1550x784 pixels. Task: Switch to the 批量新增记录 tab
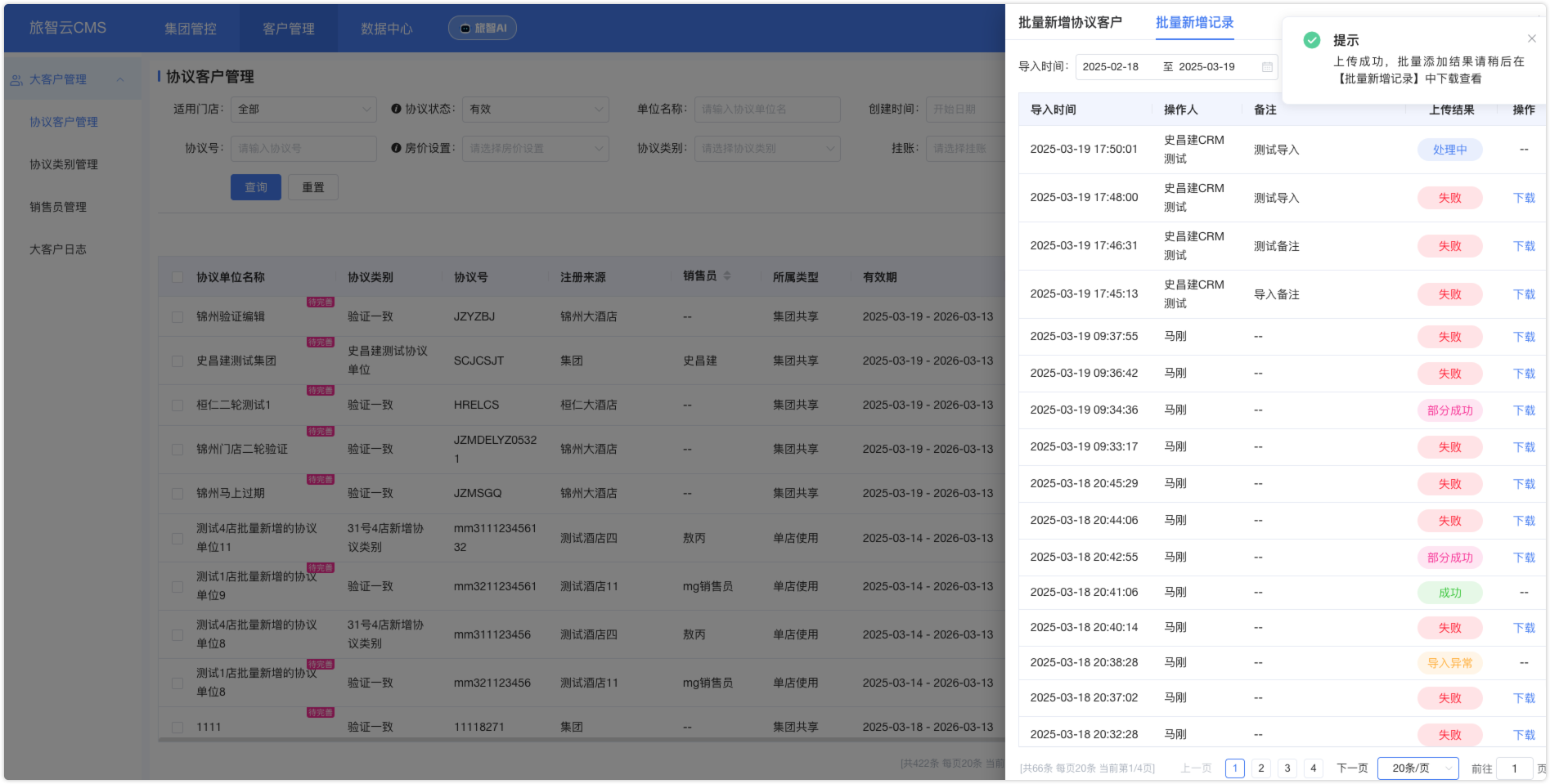(x=1194, y=23)
